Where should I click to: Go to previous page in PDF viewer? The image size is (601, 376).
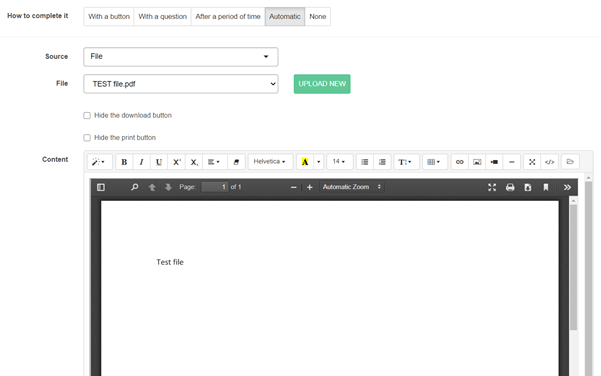152,187
